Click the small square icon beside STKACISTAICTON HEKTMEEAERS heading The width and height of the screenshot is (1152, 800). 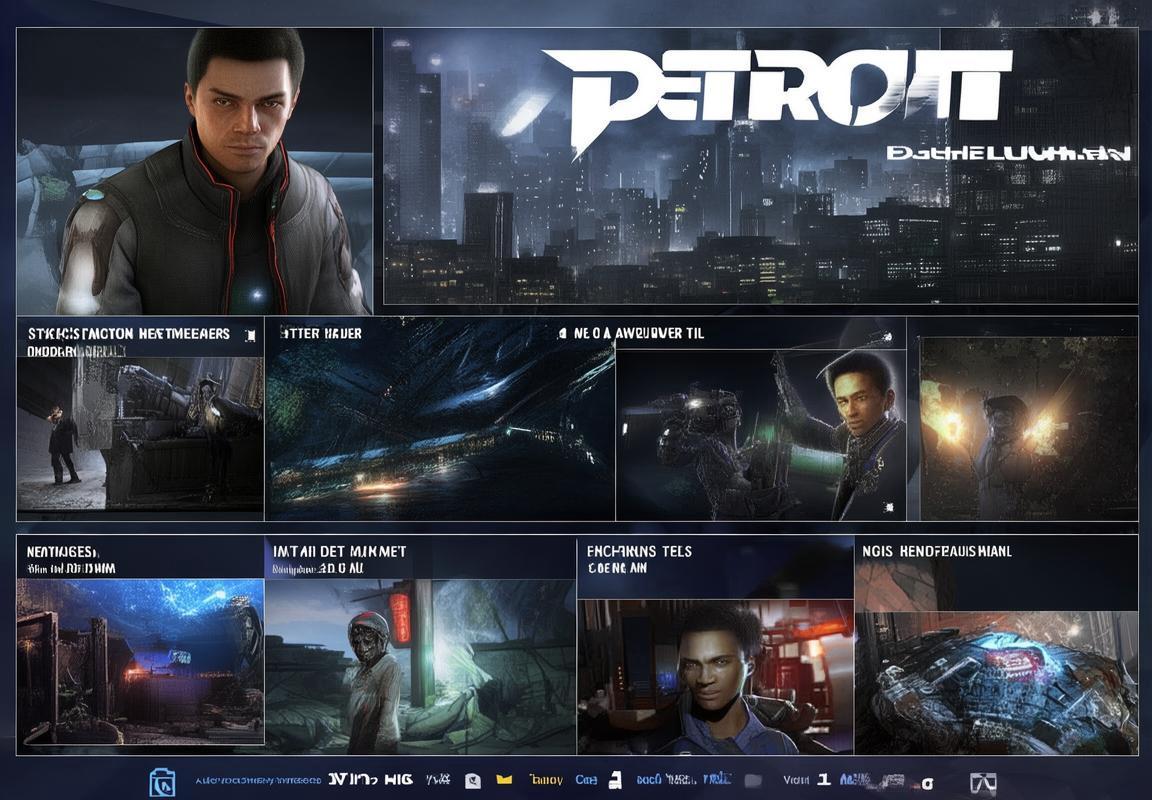[x=251, y=335]
